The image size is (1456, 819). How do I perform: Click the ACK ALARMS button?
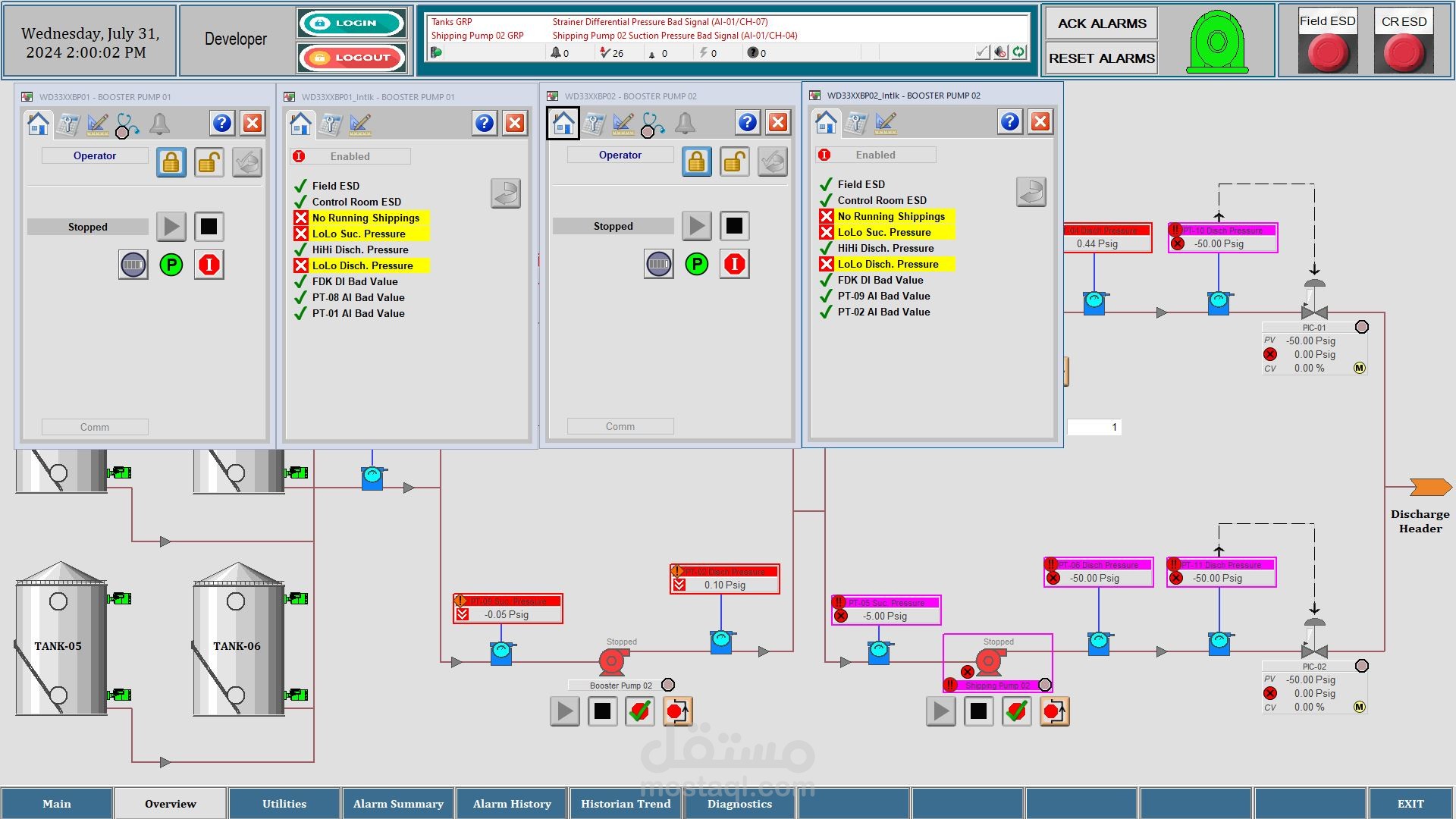[1102, 24]
